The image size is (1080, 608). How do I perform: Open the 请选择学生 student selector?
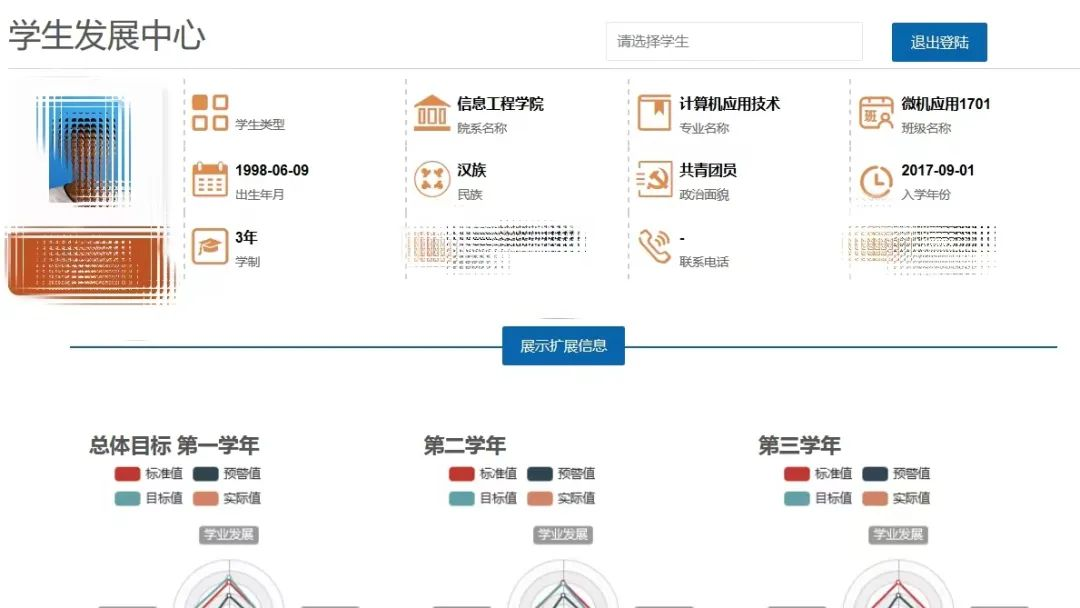pos(733,42)
